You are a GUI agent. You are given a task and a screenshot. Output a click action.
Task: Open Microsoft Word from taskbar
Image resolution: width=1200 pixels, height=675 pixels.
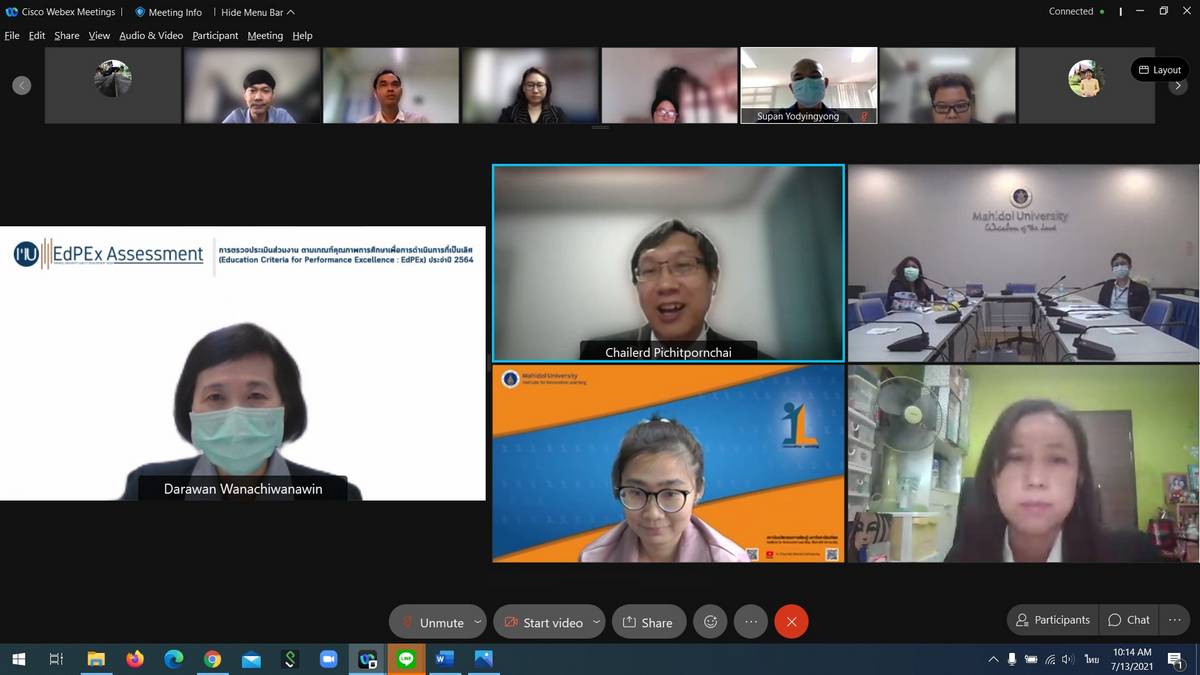[445, 659]
